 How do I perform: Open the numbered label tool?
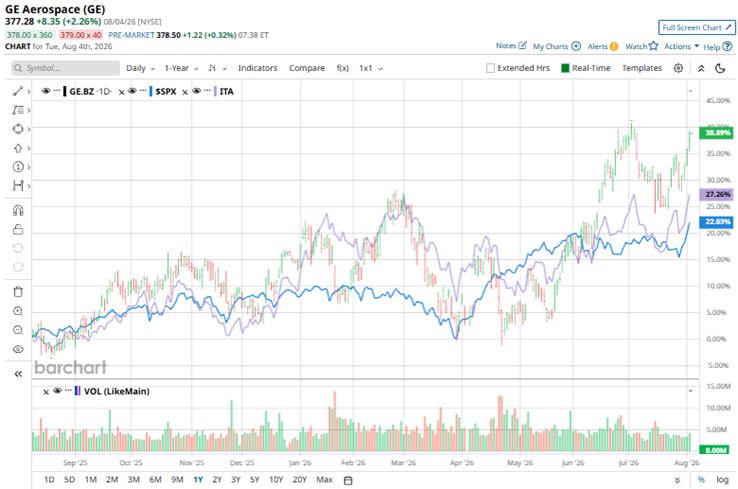18,167
